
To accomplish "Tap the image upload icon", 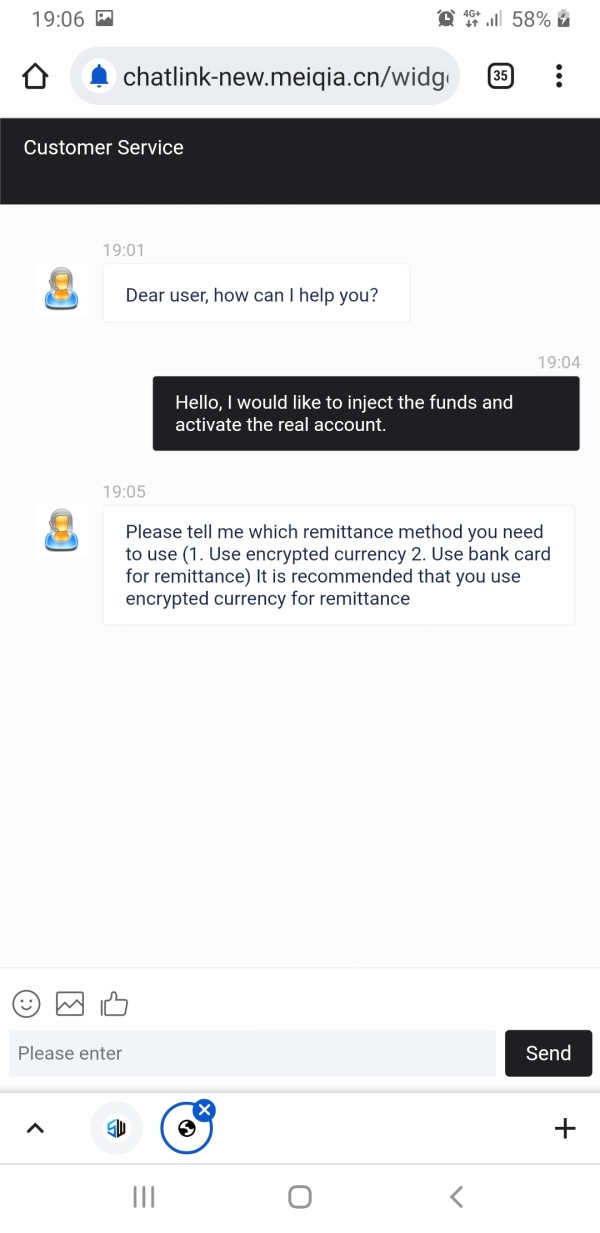I will [70, 1003].
